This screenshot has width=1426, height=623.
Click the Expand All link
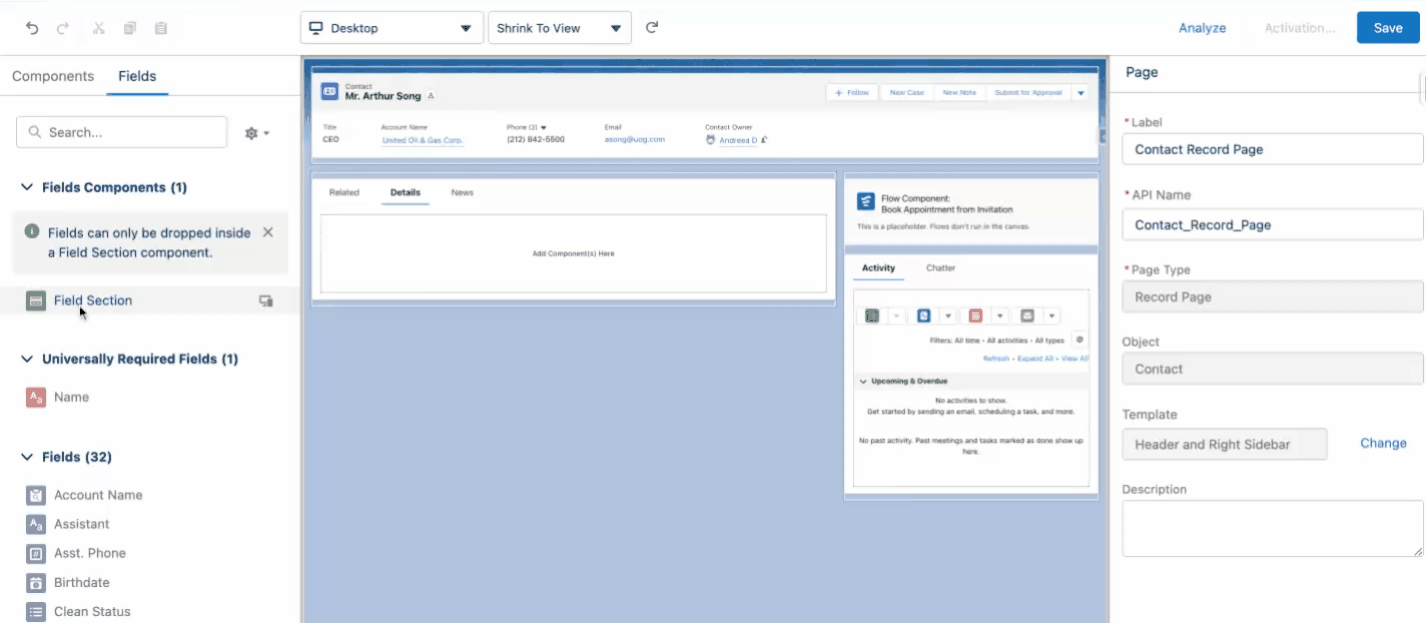click(x=1034, y=358)
